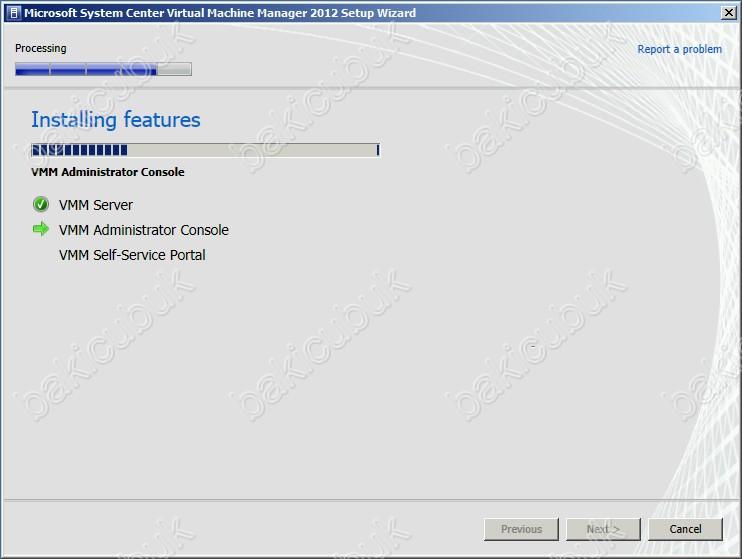Click the Processing label
This screenshot has width=742, height=559.
[x=41, y=48]
